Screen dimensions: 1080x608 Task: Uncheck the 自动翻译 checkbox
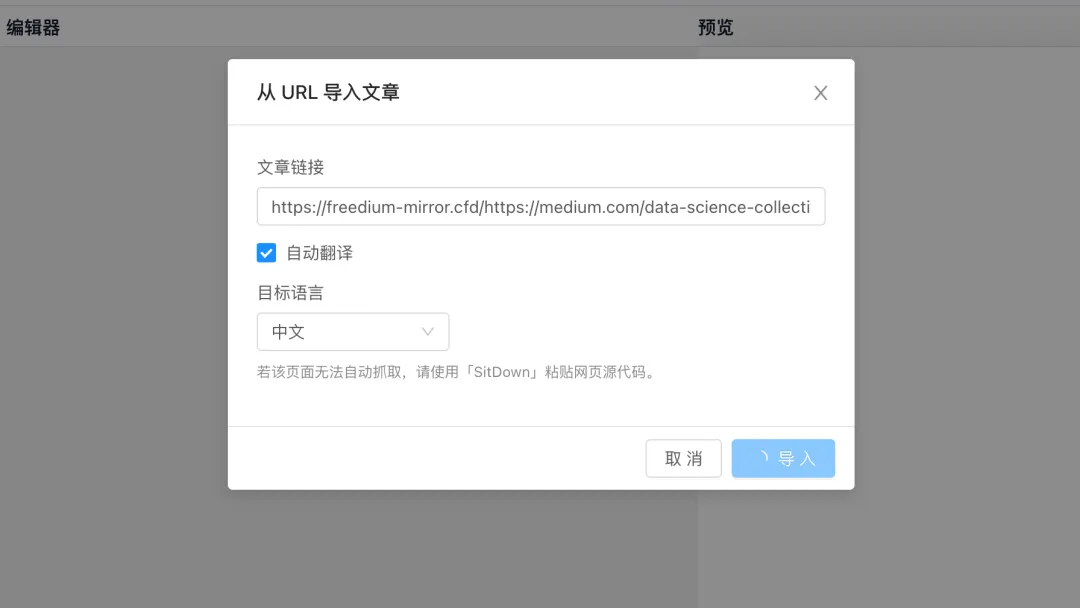point(267,253)
